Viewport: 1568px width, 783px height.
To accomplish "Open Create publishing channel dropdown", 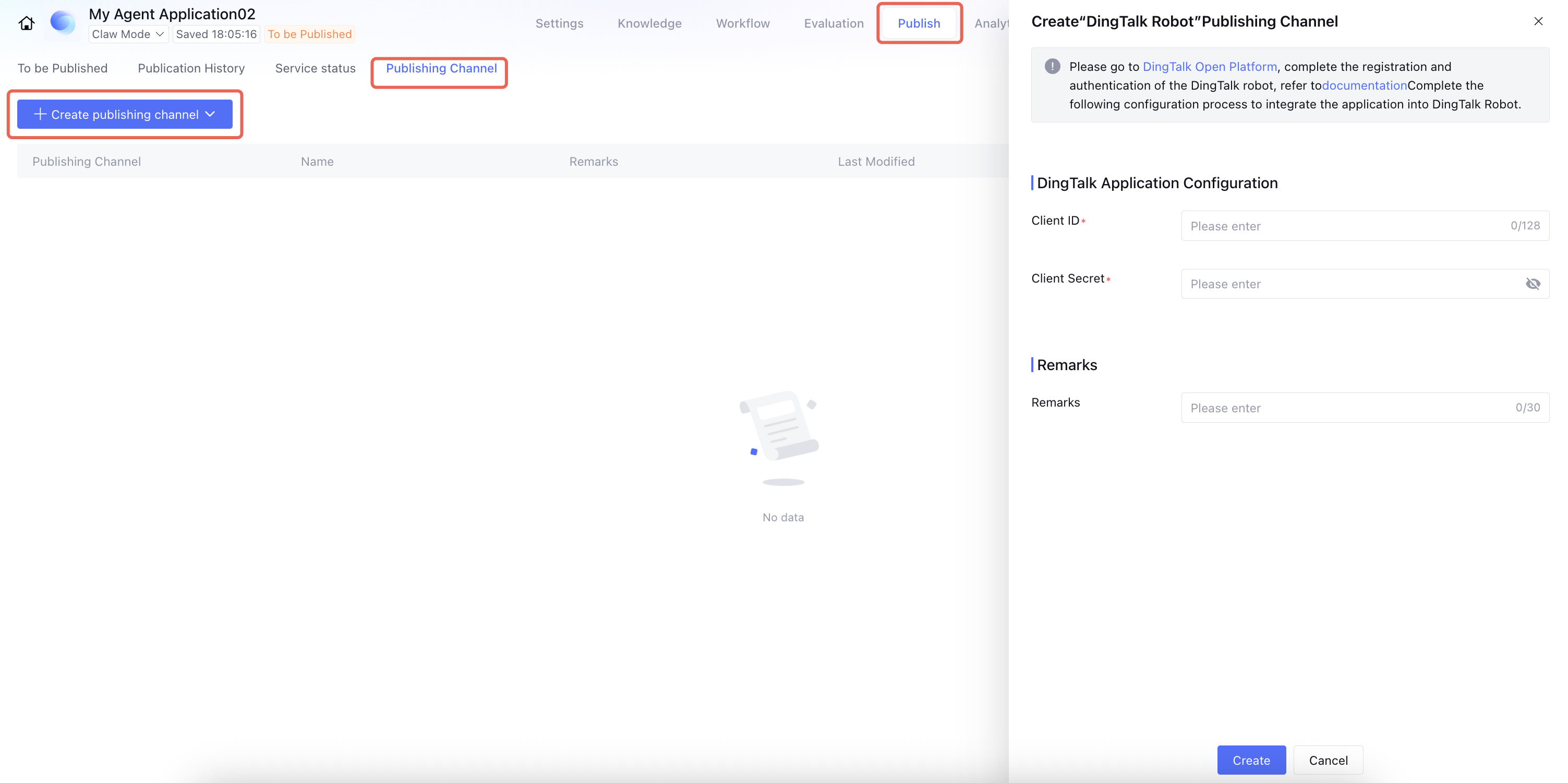I will (125, 114).
